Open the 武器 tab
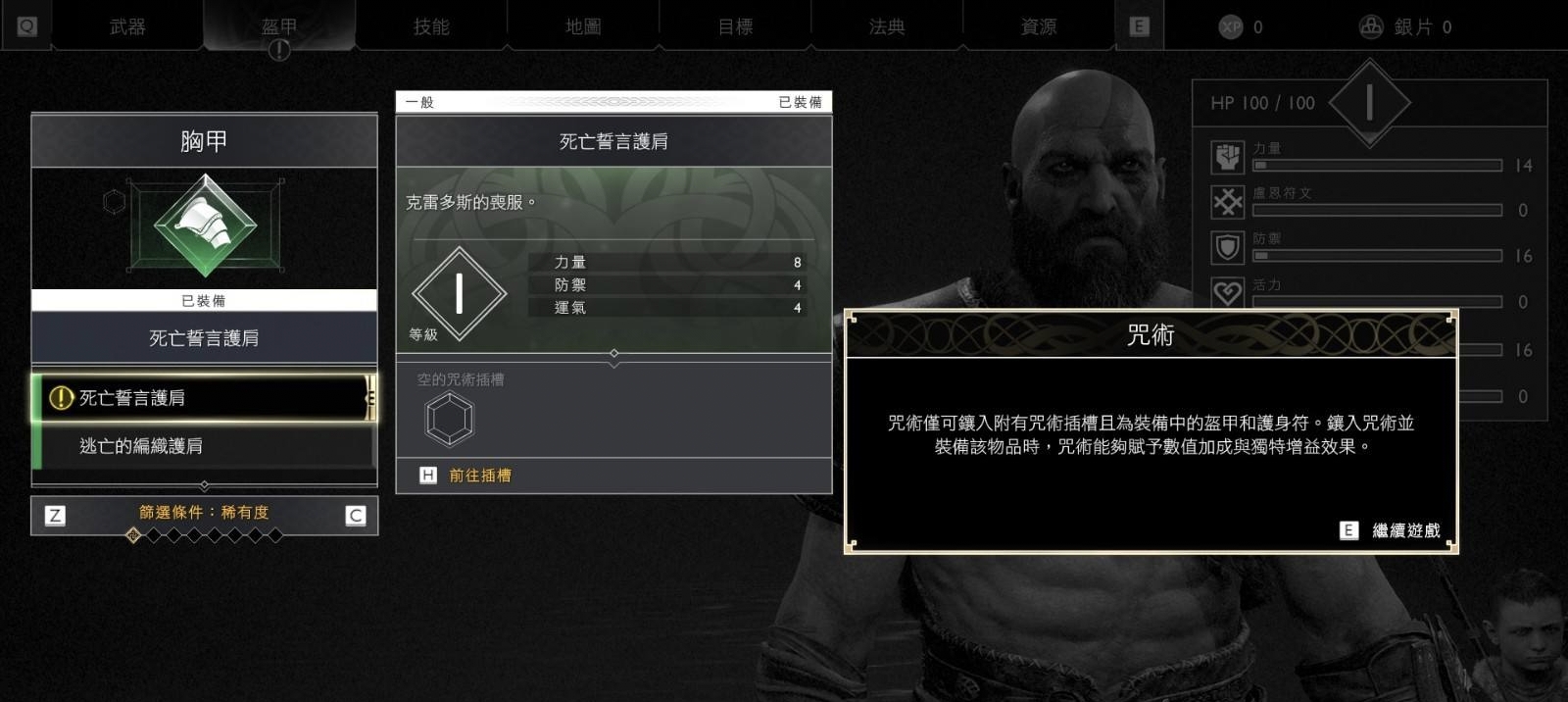The height and width of the screenshot is (702, 1568). (x=127, y=26)
